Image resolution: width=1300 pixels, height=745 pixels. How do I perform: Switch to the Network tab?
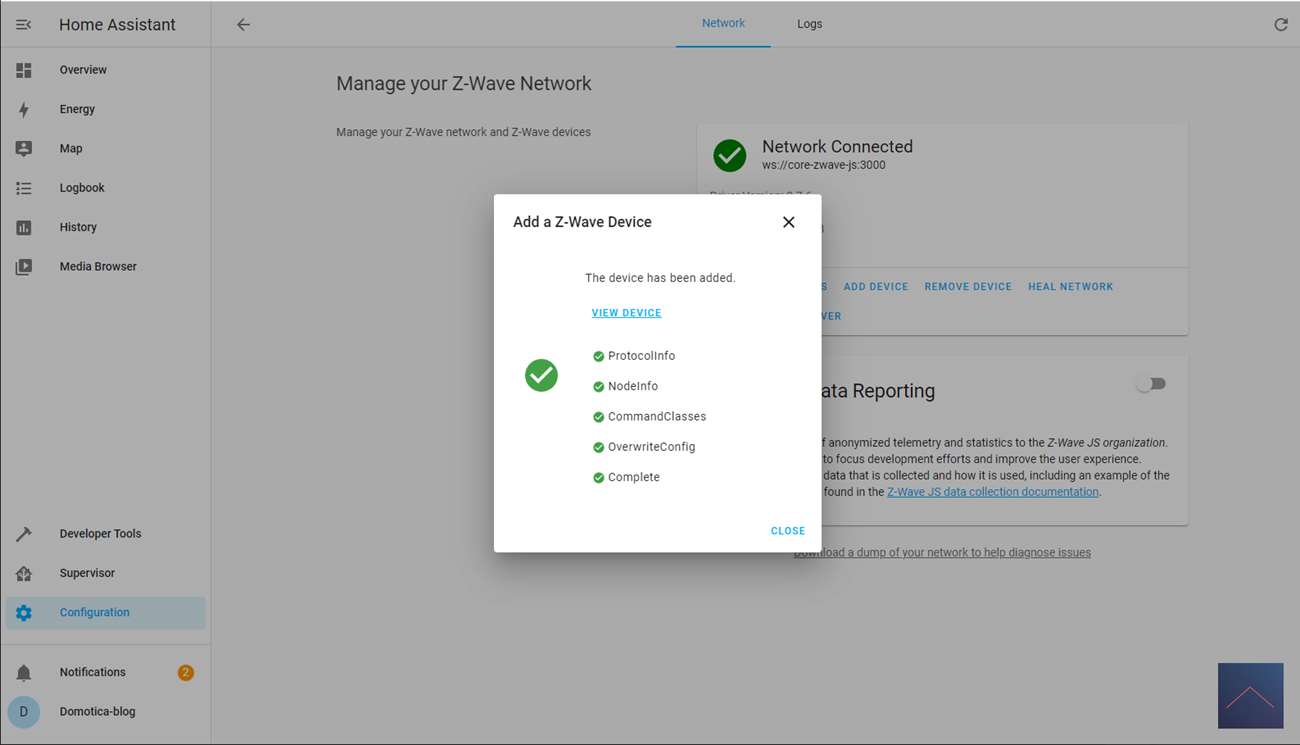tap(723, 24)
